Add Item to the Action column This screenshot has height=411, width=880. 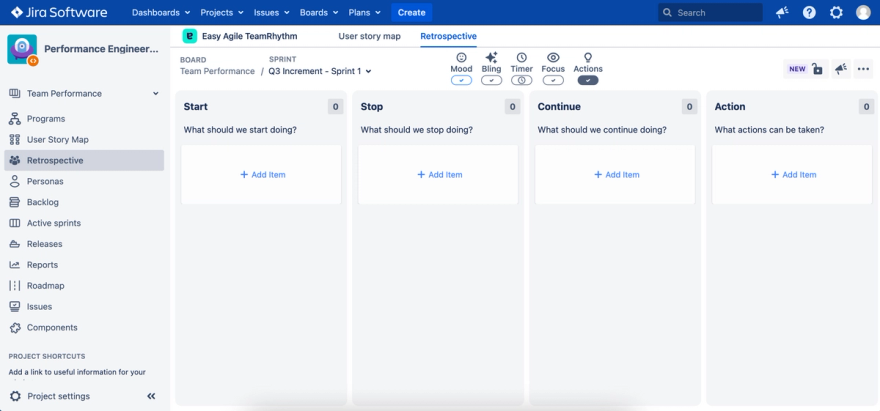(792, 175)
